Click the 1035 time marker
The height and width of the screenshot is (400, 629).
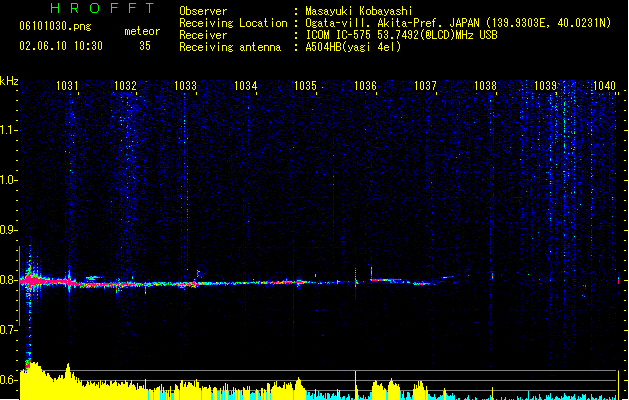click(305, 86)
